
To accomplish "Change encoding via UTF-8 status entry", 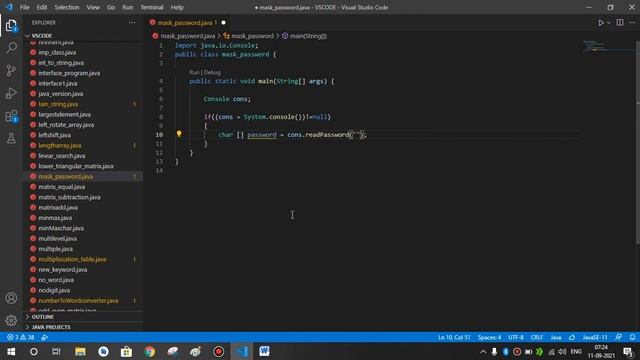I will [x=516, y=338].
